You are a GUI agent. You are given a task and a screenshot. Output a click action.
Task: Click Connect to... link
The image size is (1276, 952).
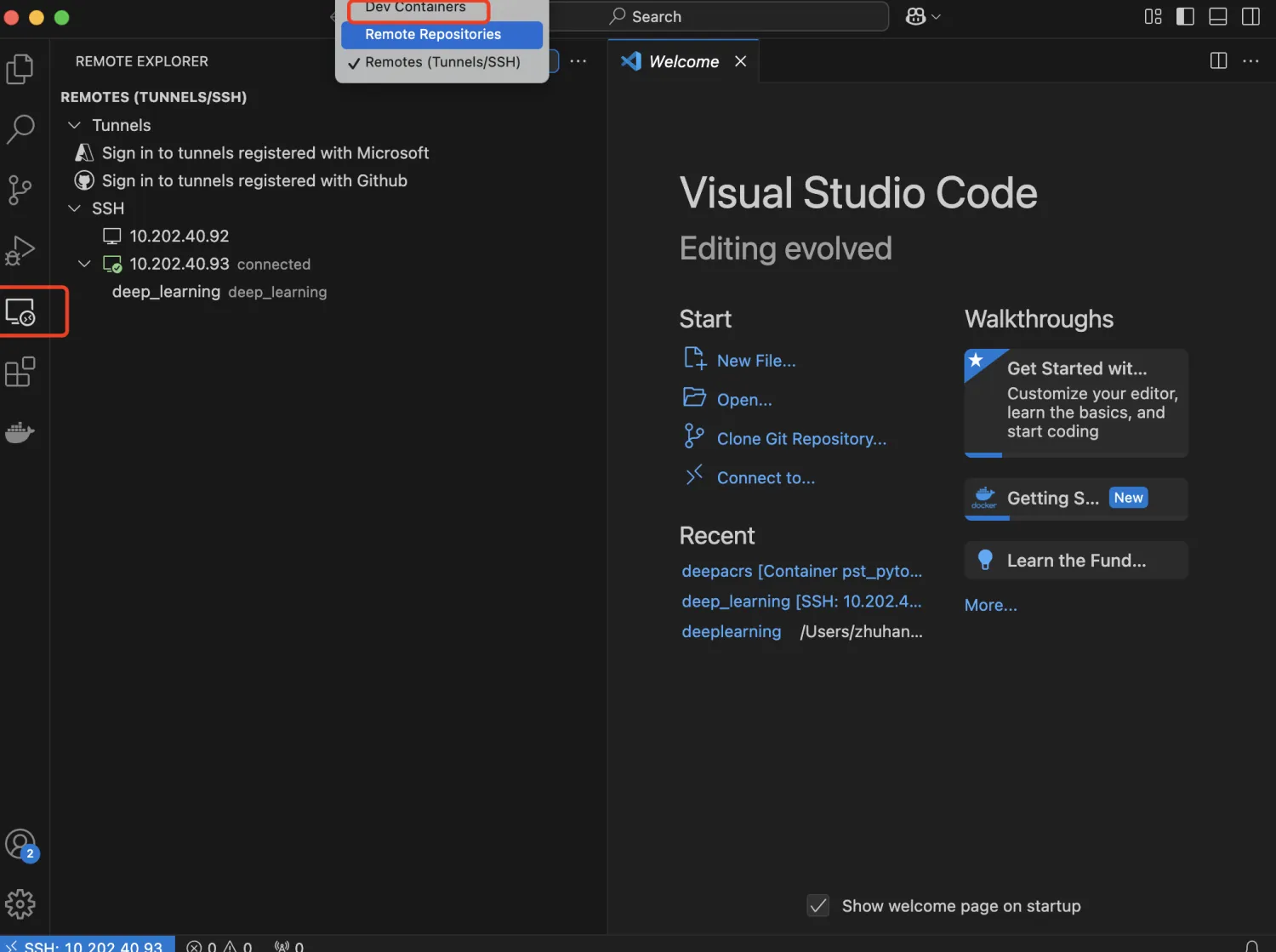point(766,478)
